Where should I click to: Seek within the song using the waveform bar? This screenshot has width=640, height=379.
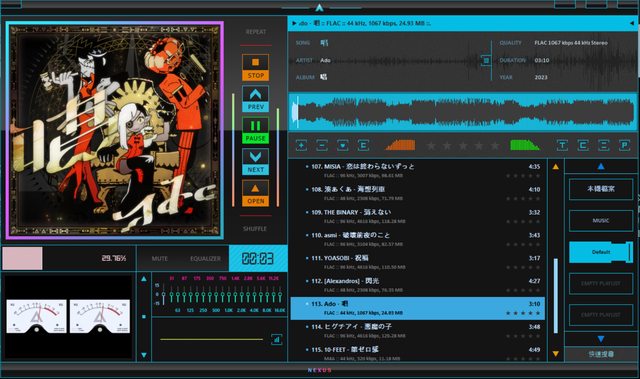click(x=462, y=112)
